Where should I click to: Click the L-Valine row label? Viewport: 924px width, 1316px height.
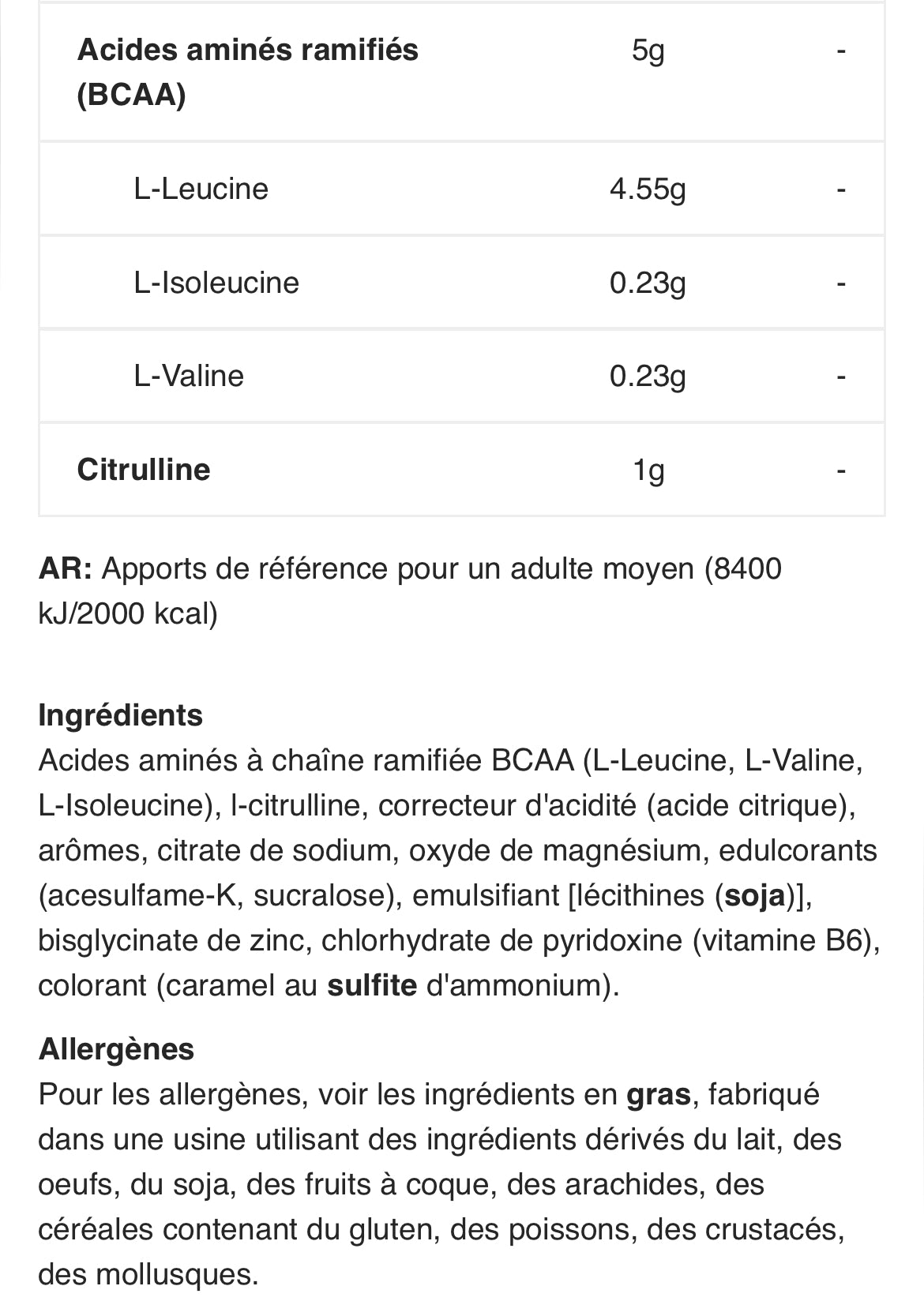coord(189,376)
